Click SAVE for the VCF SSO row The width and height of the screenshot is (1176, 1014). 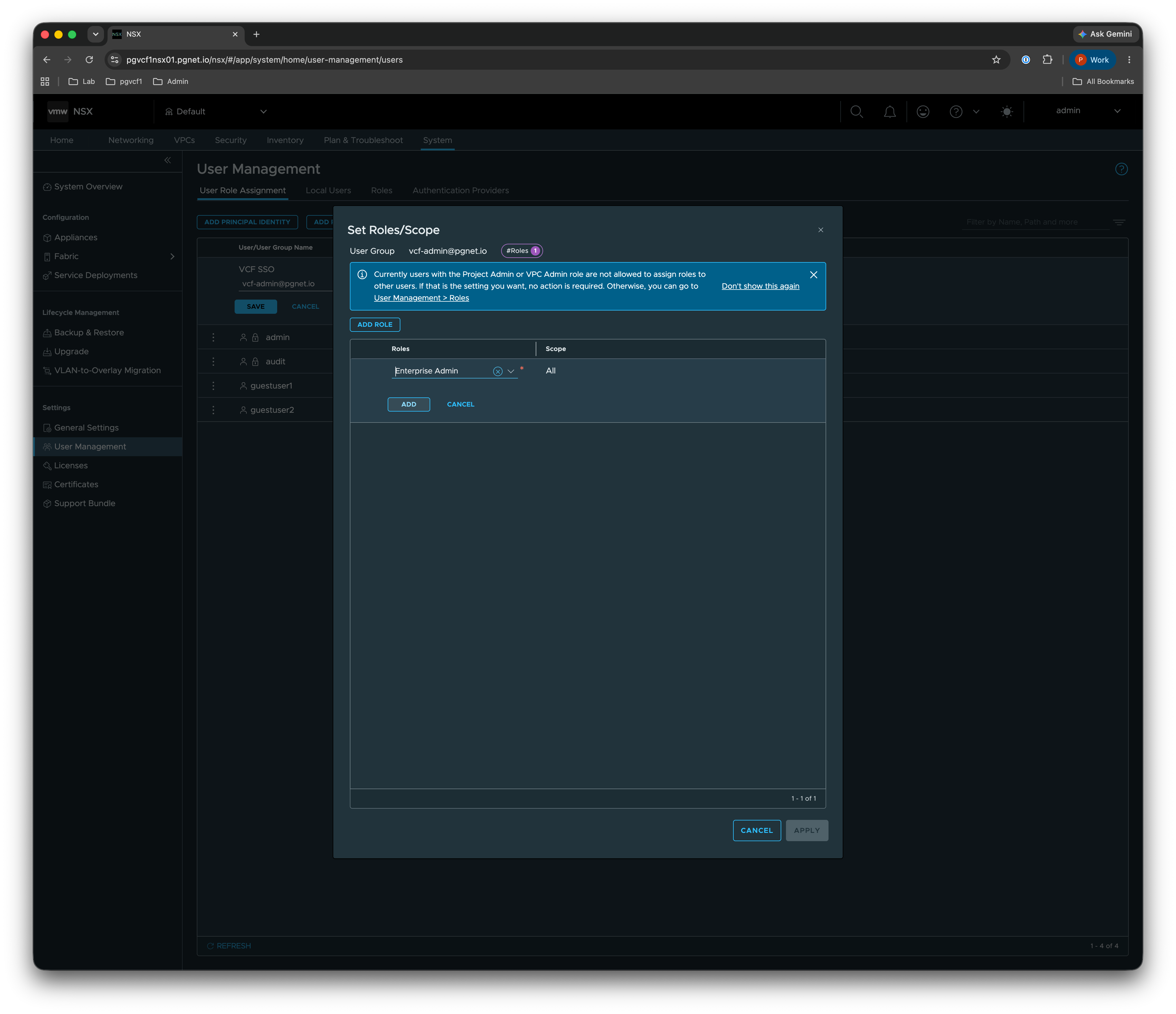(x=255, y=306)
